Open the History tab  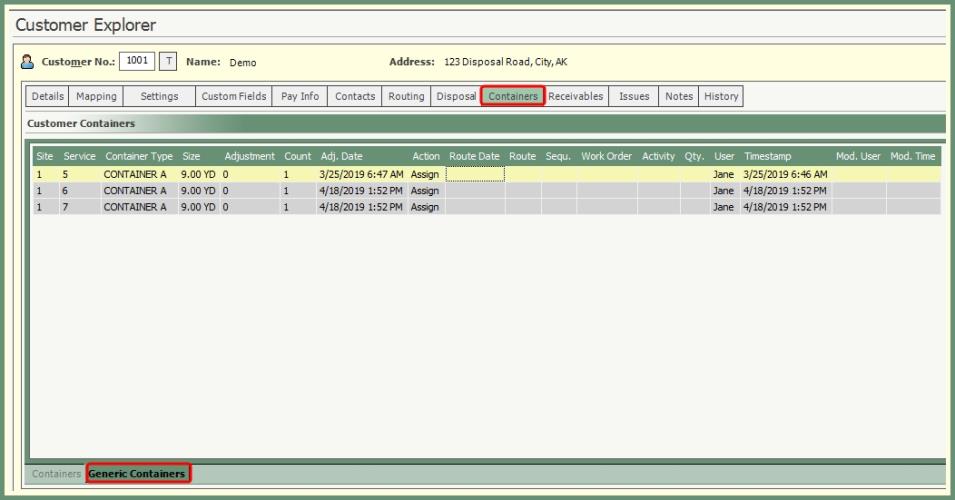(x=721, y=96)
